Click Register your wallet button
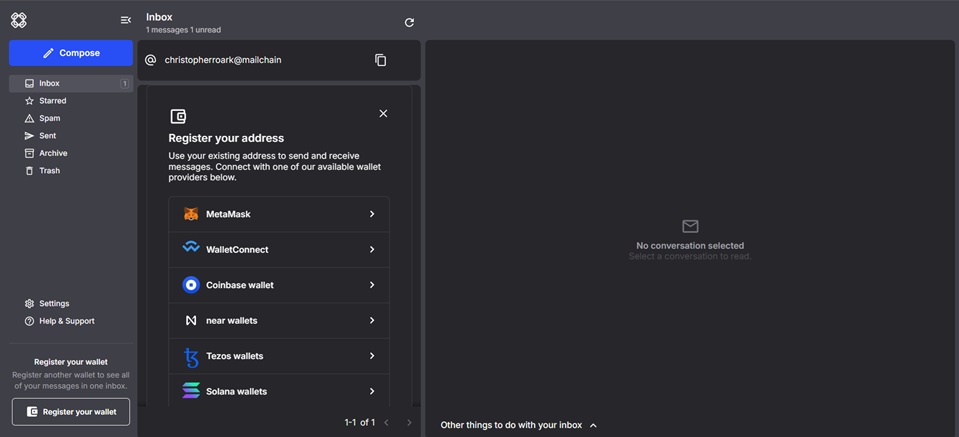The width and height of the screenshot is (959, 437). pos(71,412)
